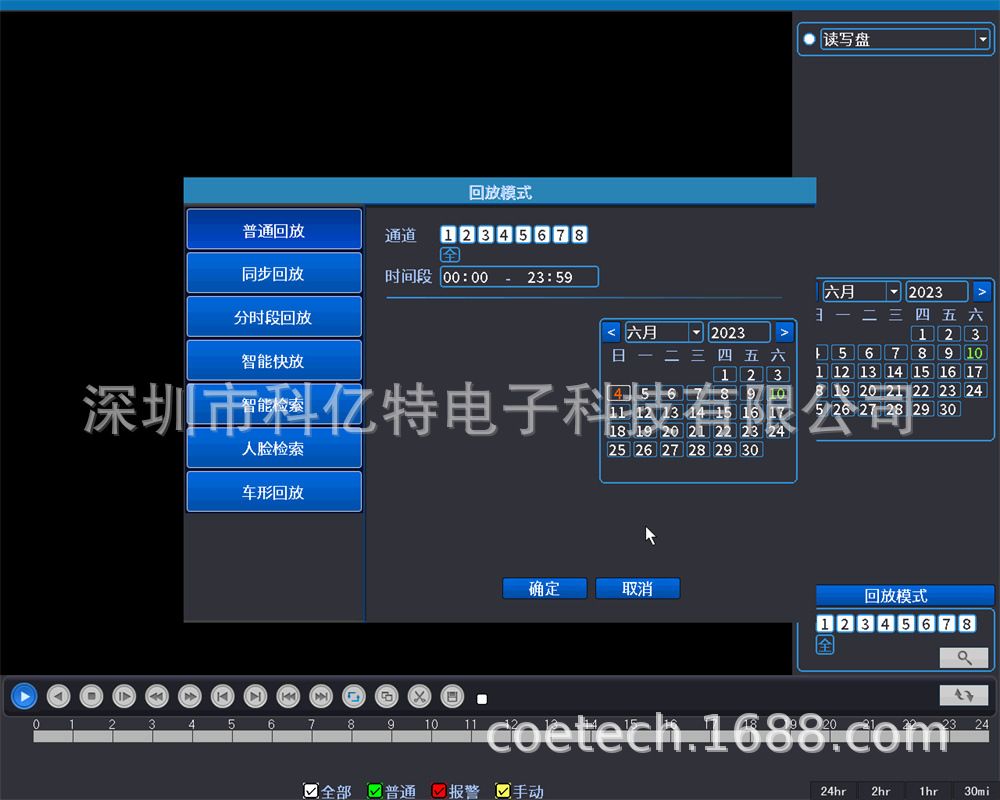This screenshot has height=800, width=1000.
Task: Toggle the 全 channel box in the dialog
Action: (x=450, y=255)
